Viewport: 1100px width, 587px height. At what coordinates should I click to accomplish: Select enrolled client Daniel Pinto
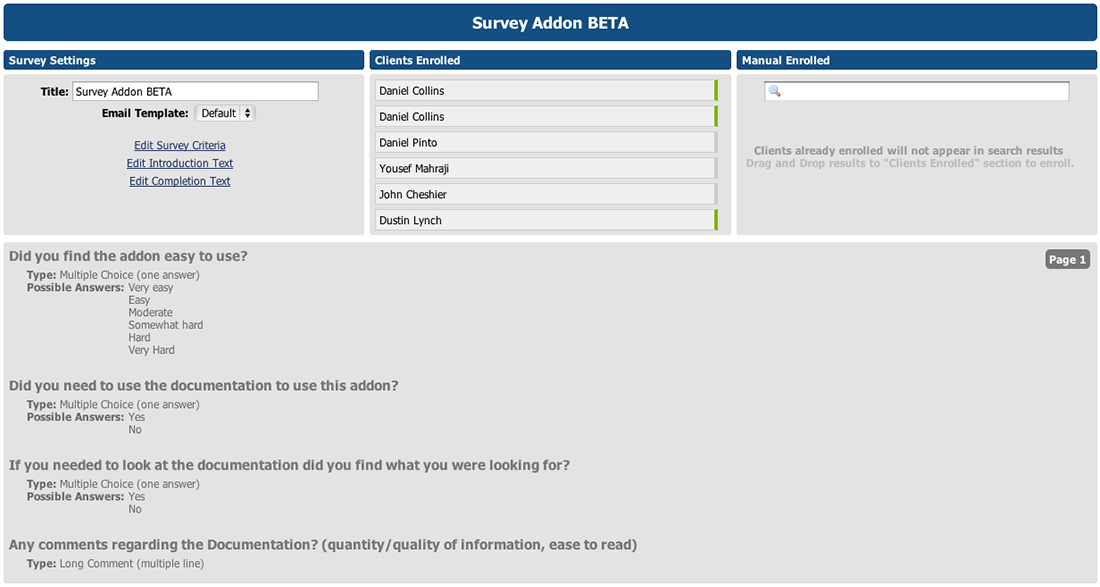point(545,143)
